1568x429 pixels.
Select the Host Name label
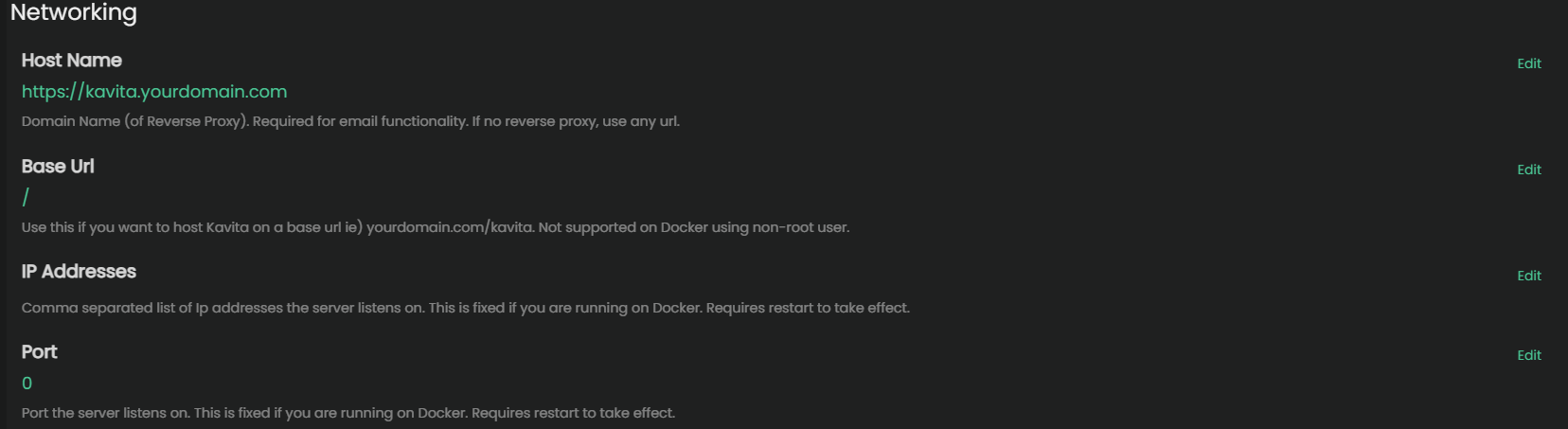72,61
